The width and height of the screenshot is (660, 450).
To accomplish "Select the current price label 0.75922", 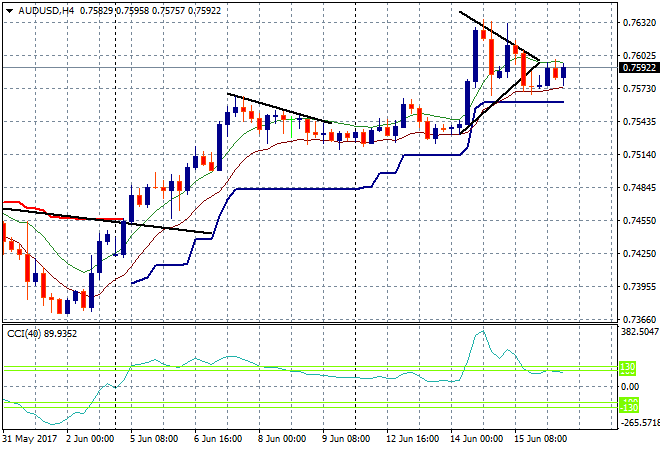I will 639,68.
